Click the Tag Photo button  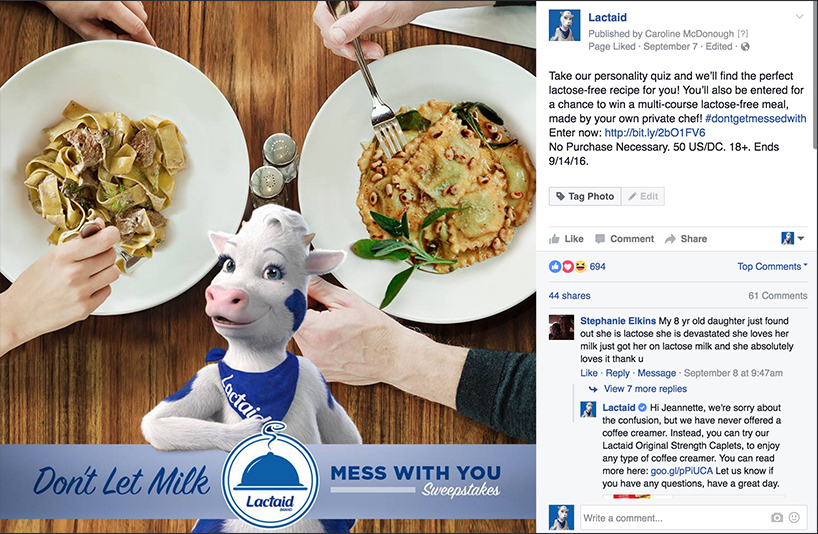[x=585, y=197]
